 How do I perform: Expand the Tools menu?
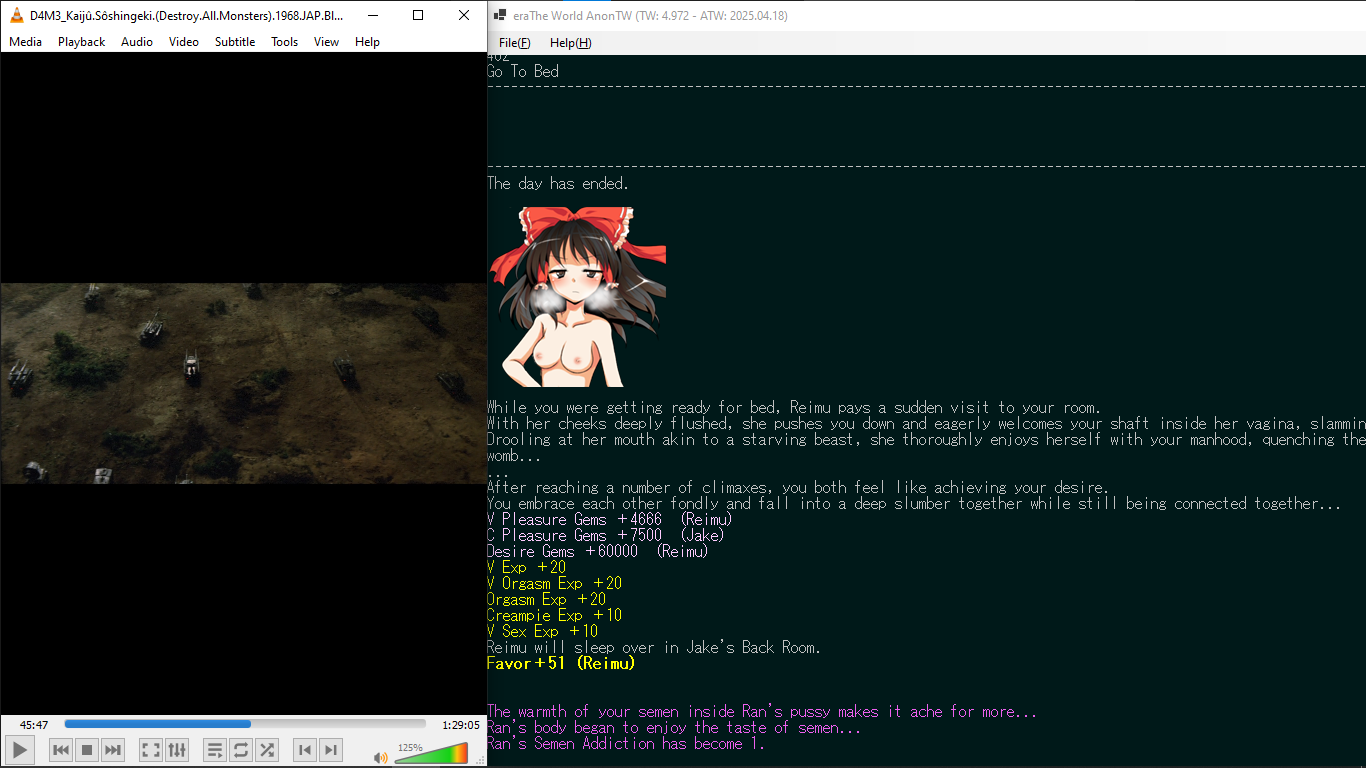284,42
